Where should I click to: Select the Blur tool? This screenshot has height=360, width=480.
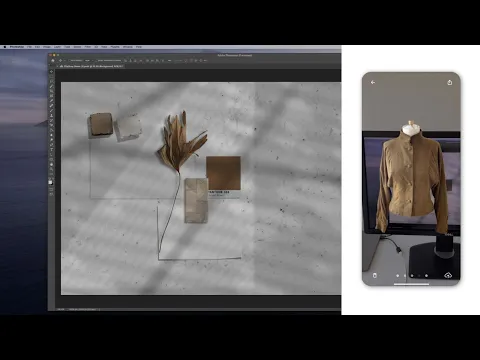click(51, 135)
